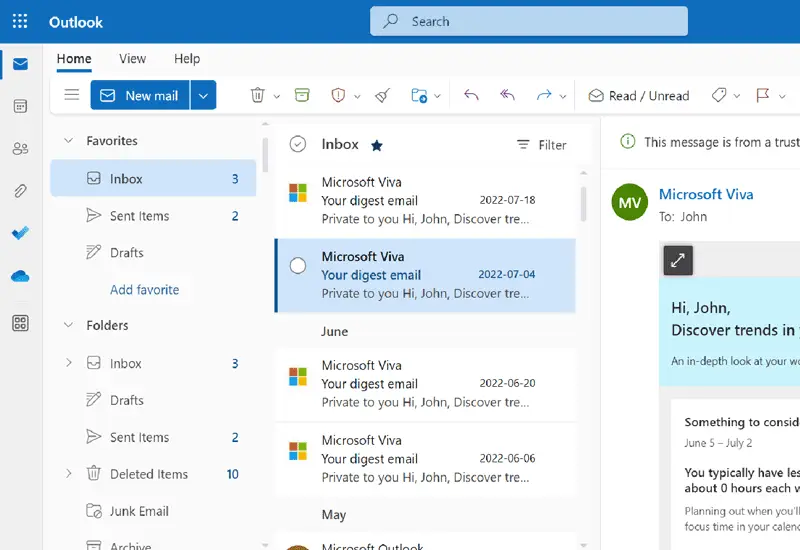Image resolution: width=800 pixels, height=550 pixels.
Task: Select Junk Email folder
Action: click(x=153, y=511)
